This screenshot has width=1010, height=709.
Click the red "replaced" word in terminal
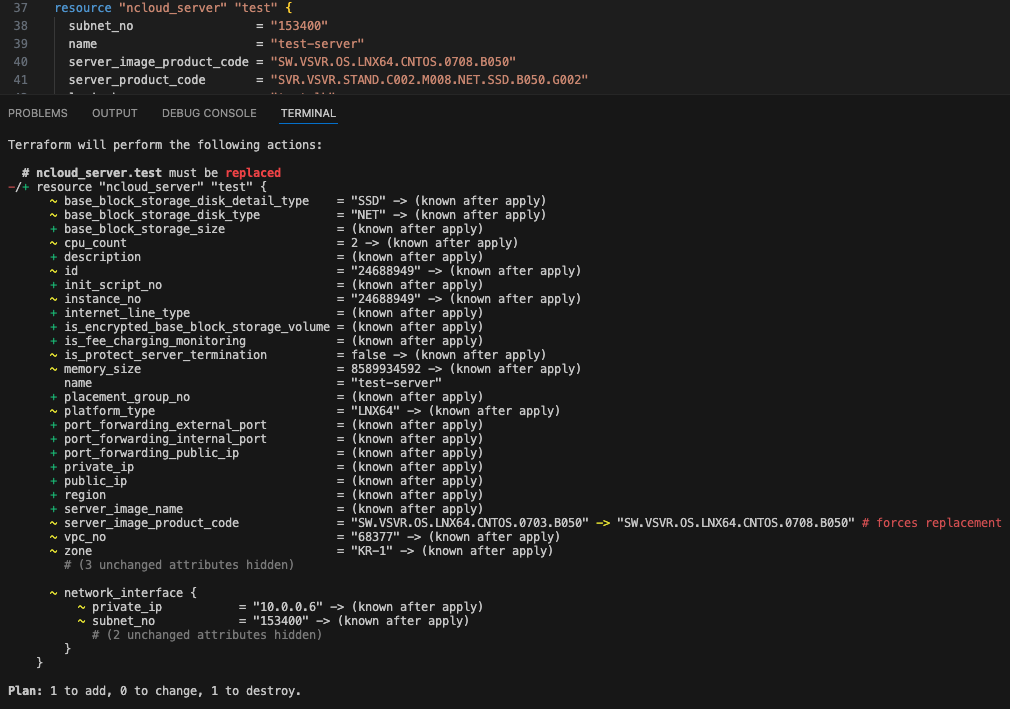253,173
